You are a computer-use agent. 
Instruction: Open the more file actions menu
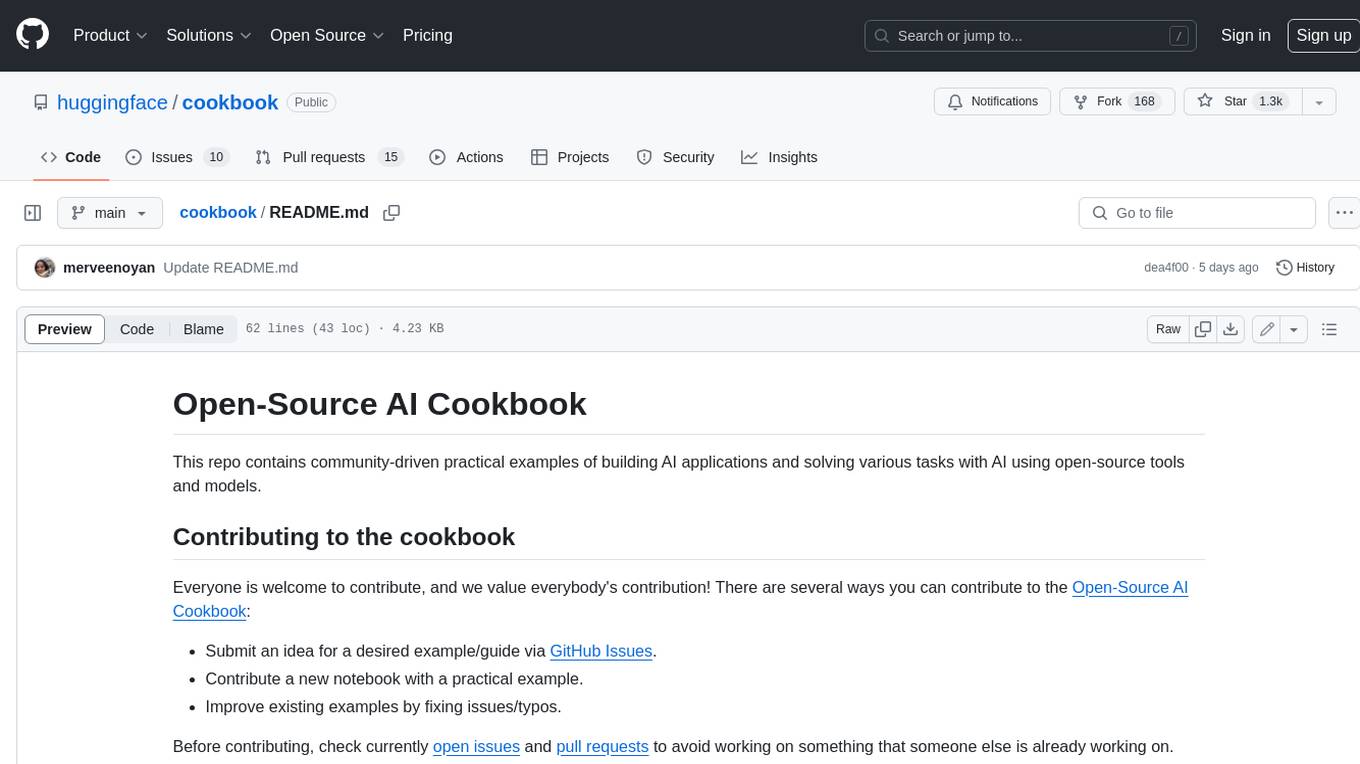(x=1344, y=213)
